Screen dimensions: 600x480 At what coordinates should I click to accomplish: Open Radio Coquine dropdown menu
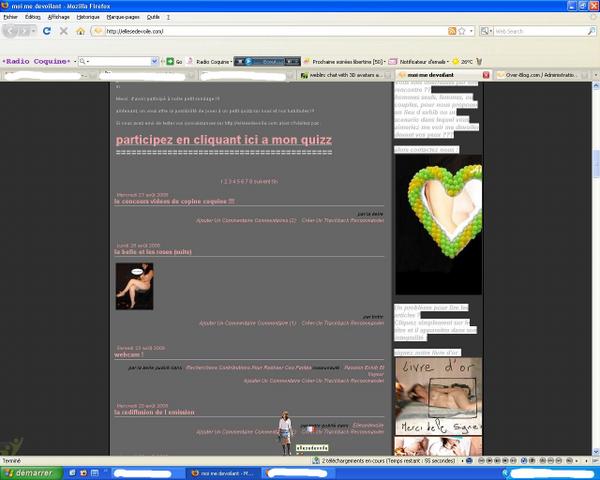[x=231, y=61]
